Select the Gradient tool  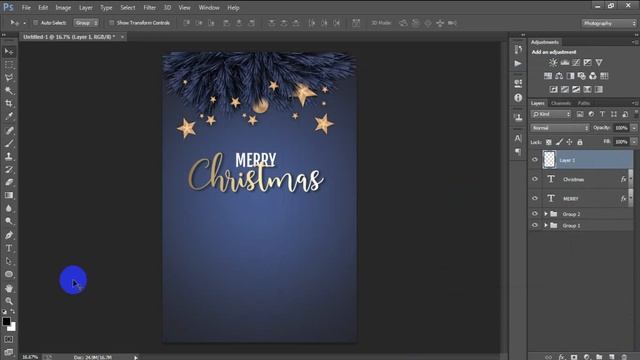9,196
